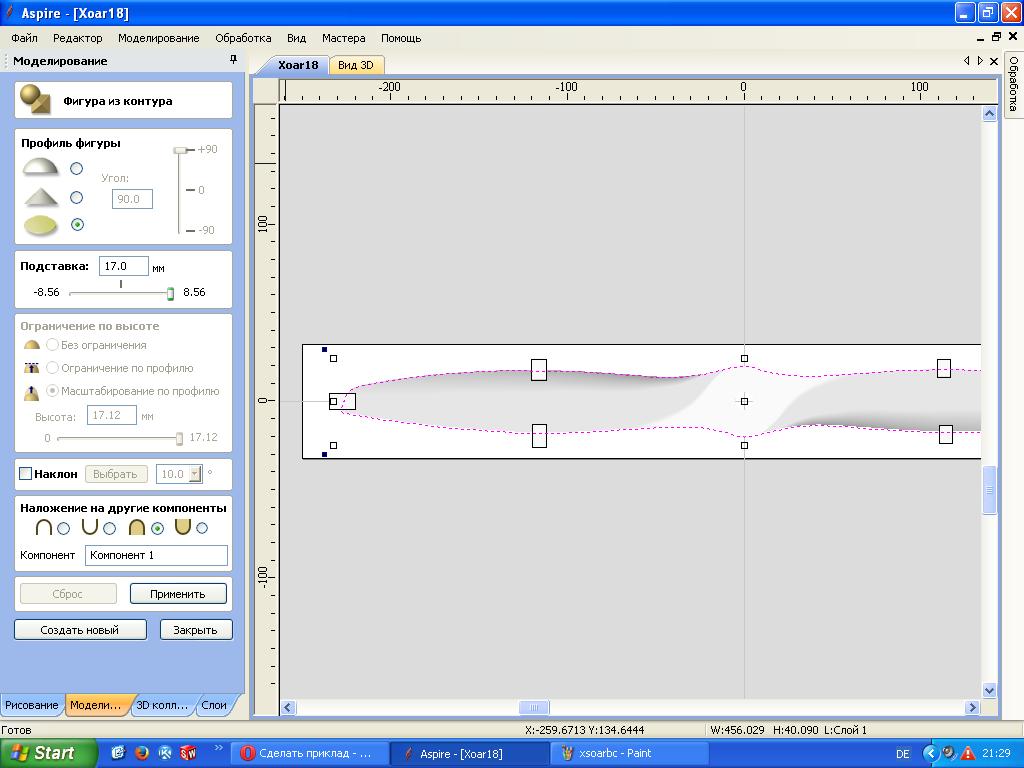Click the Фигура из контура tool icon
Image resolution: width=1024 pixels, height=768 pixels.
(36, 99)
